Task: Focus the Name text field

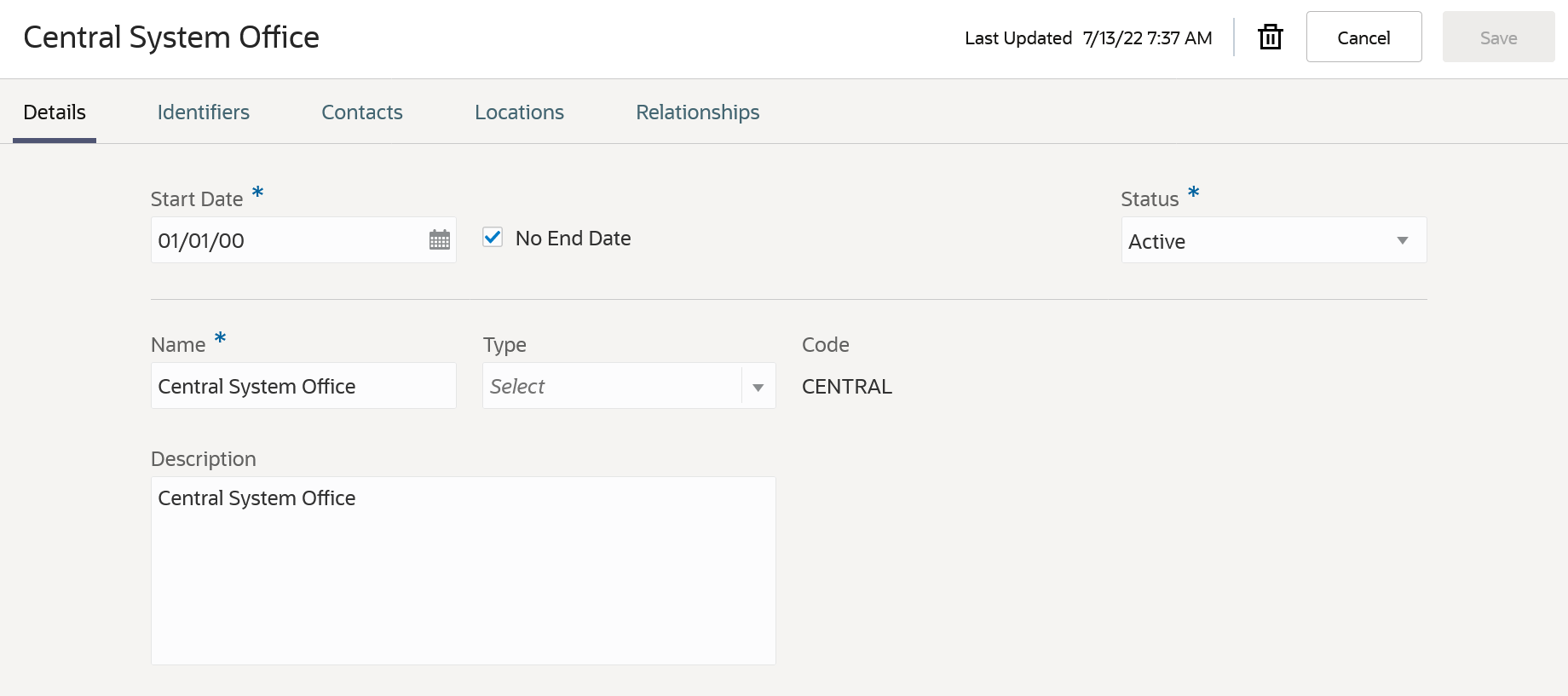Action: point(303,387)
